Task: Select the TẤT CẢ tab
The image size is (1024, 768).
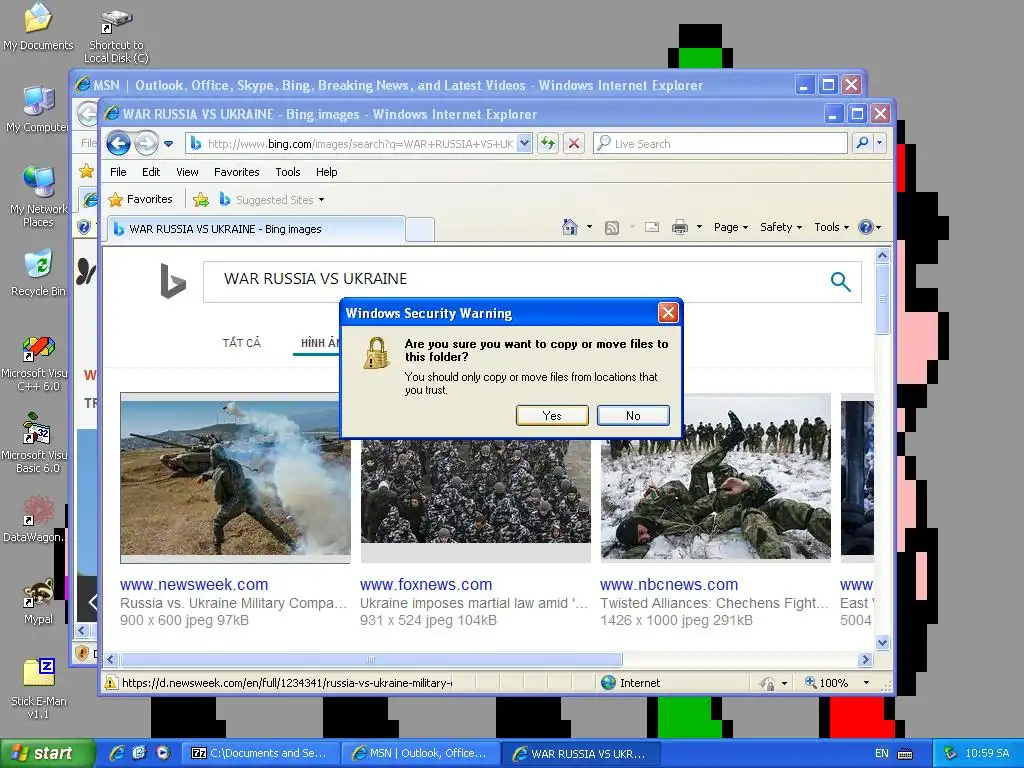Action: pyautogui.click(x=242, y=343)
